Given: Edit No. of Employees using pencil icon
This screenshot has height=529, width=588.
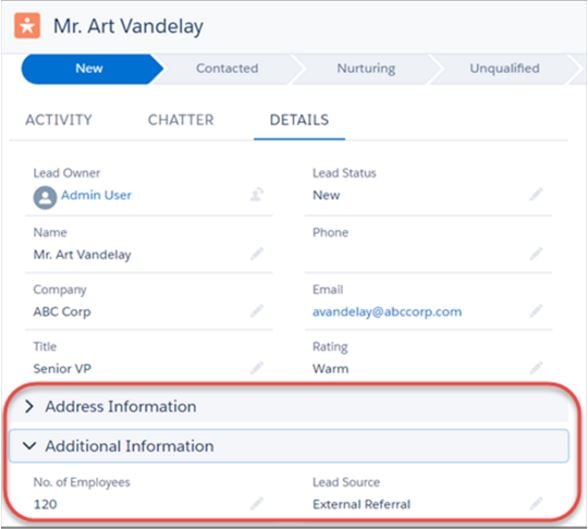Looking at the screenshot, I should pyautogui.click(x=257, y=504).
